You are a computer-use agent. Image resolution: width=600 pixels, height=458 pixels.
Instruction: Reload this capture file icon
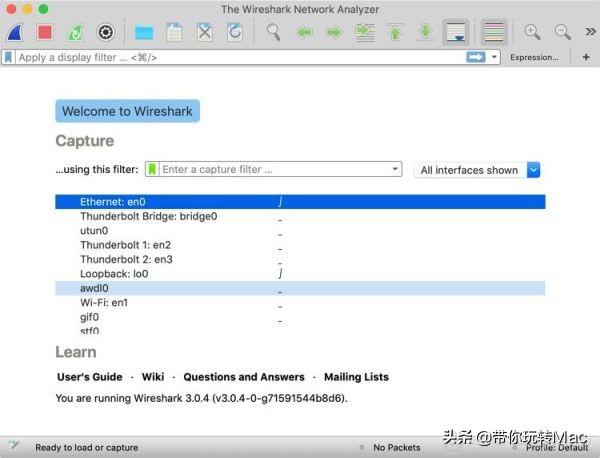(x=235, y=32)
